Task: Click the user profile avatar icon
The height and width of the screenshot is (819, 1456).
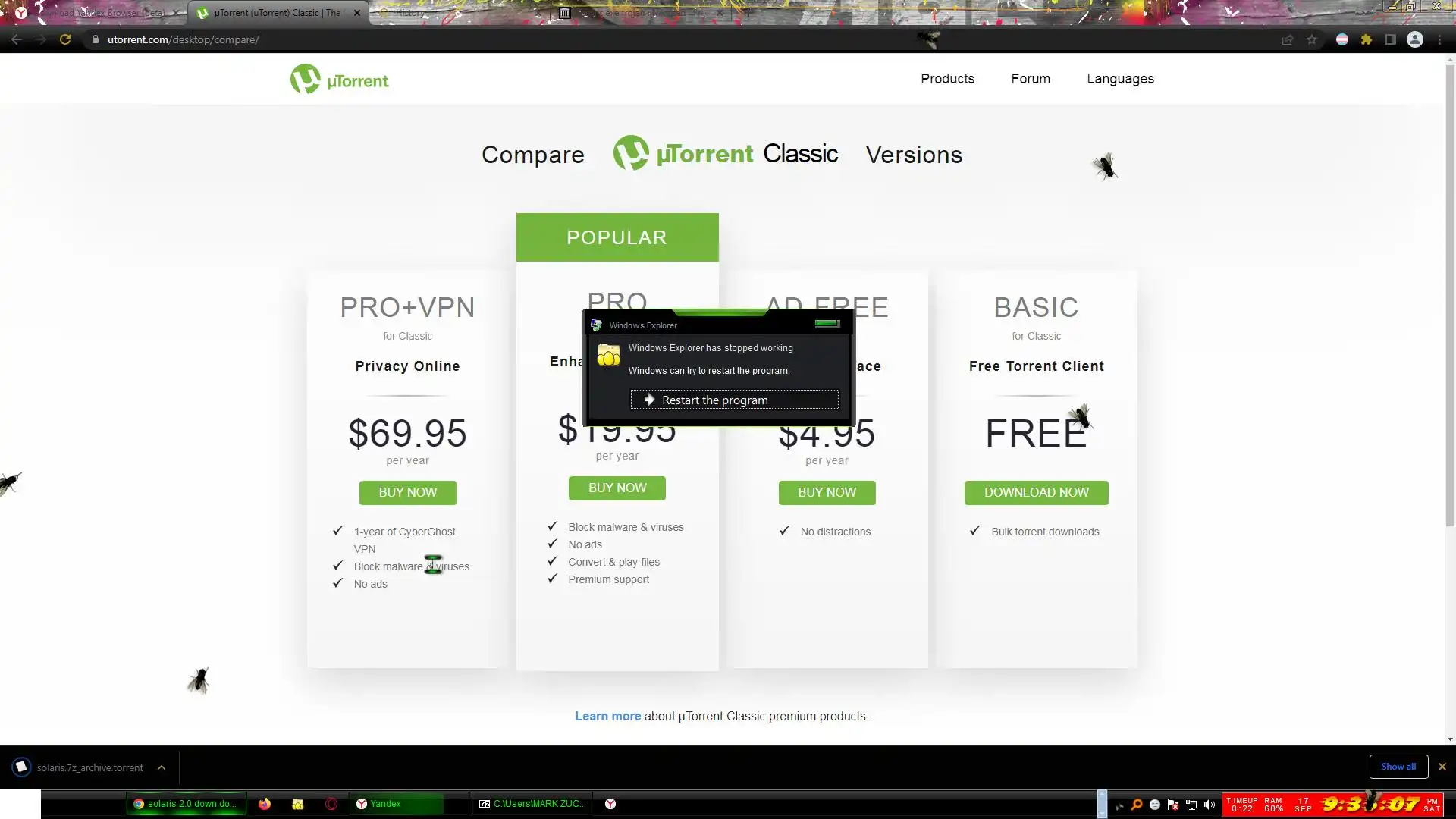Action: pyautogui.click(x=1415, y=39)
